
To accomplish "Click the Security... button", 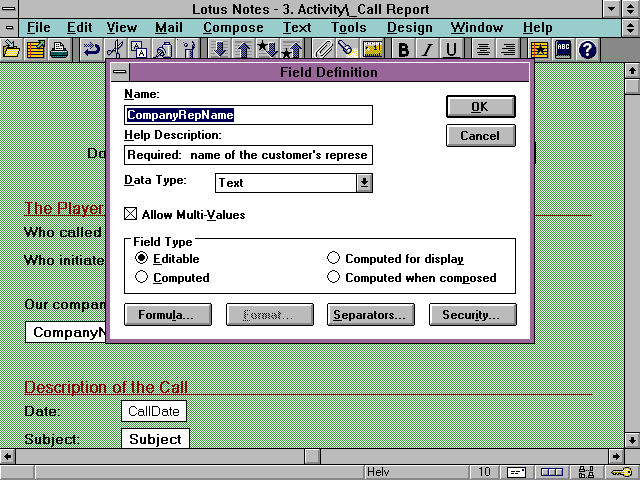I will (472, 314).
